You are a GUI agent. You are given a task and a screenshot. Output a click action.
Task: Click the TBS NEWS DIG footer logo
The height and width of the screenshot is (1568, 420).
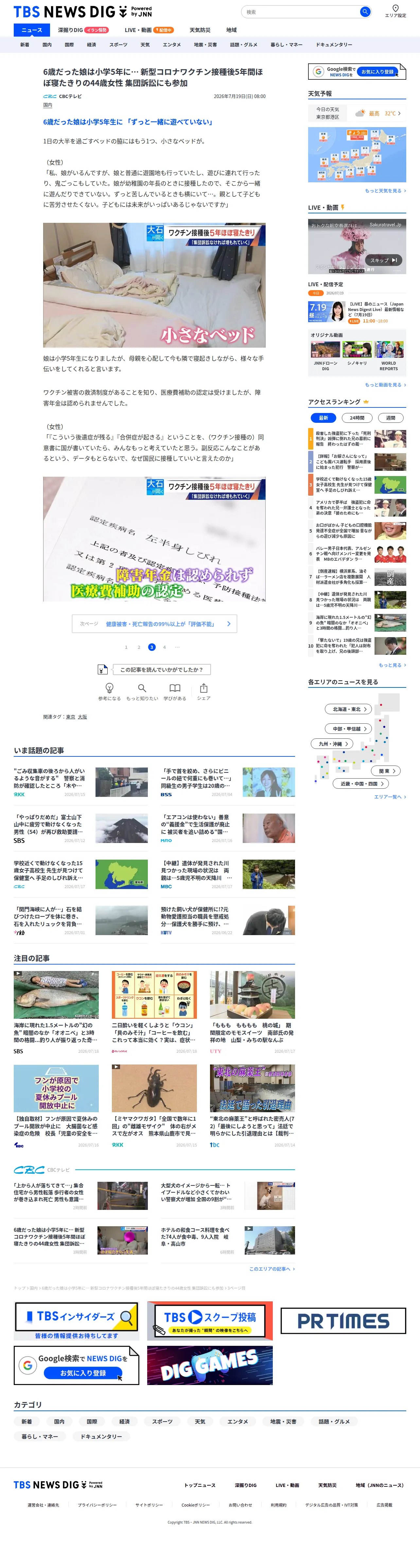(x=58, y=1485)
